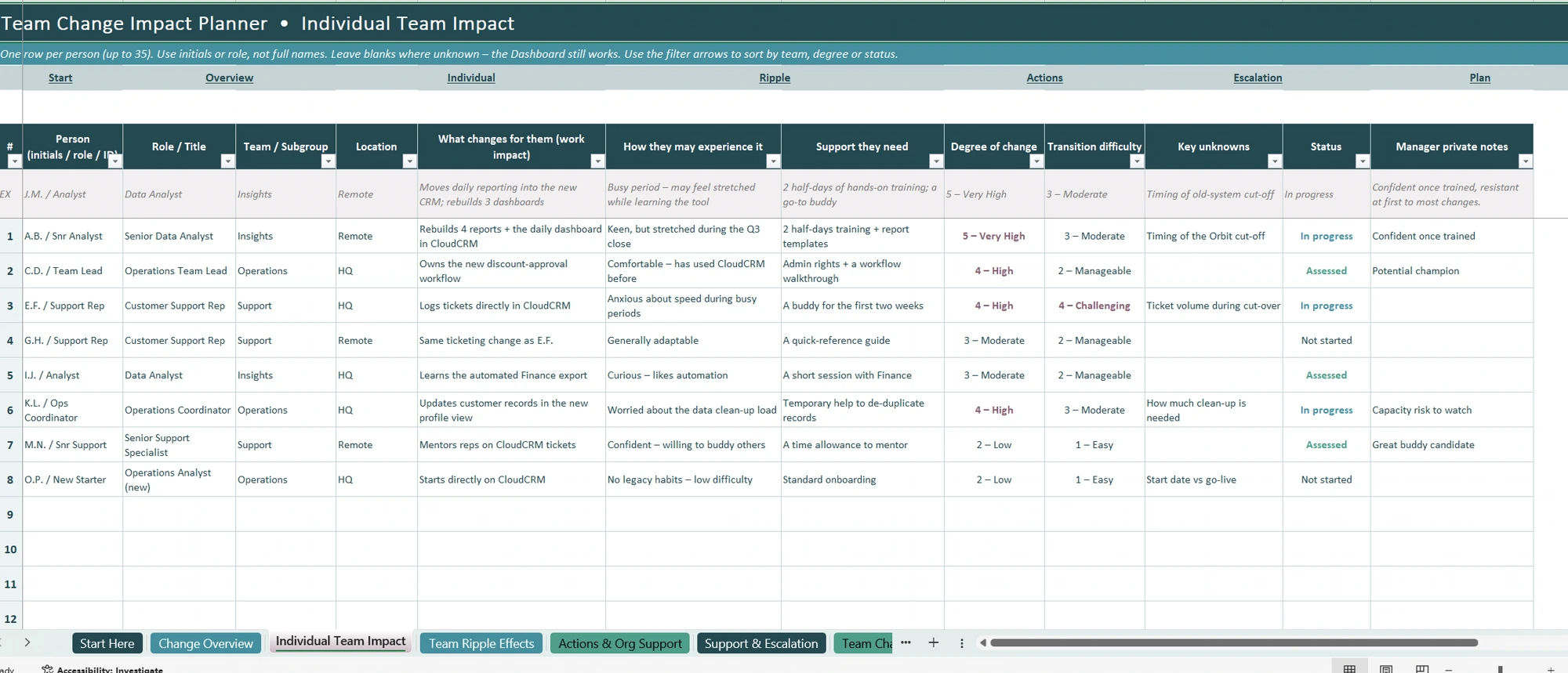Select cell '5 – Very High' in row 1
The height and width of the screenshot is (673, 1568).
994,236
